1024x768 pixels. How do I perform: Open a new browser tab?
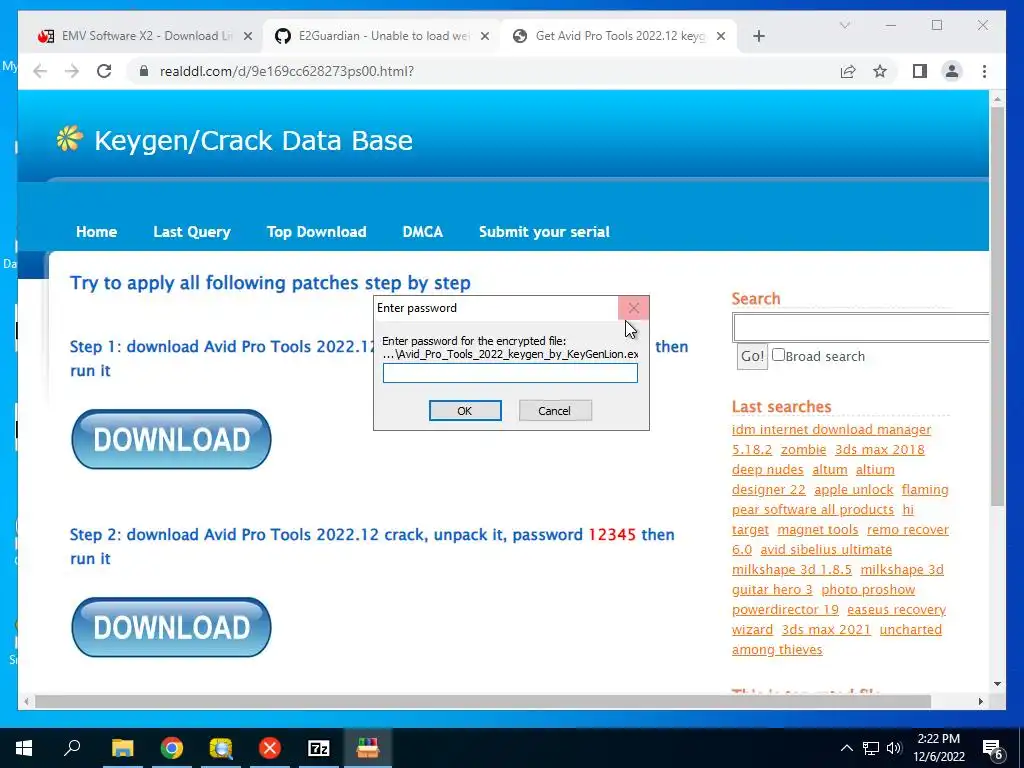click(759, 36)
